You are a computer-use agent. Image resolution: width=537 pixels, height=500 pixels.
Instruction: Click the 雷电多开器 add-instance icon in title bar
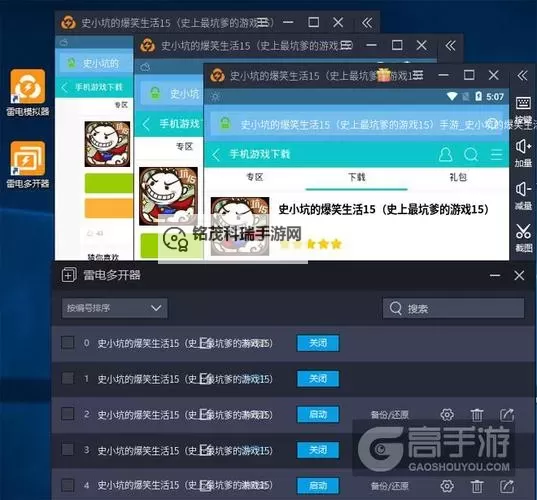(69, 275)
